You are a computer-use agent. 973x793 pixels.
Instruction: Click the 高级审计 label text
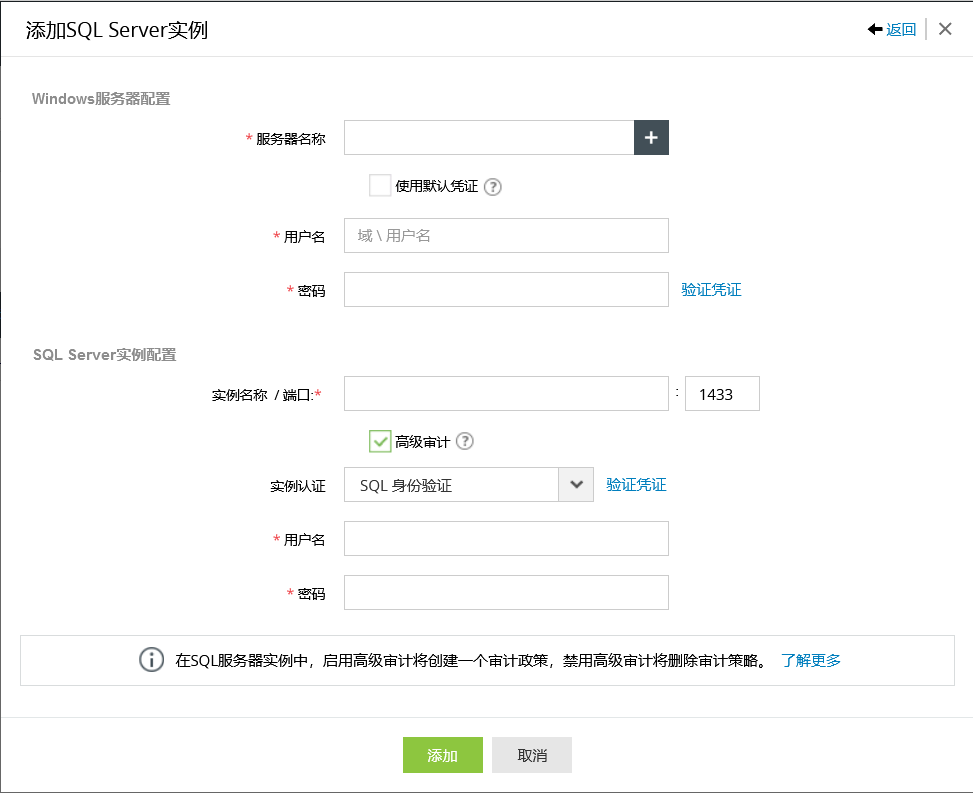click(422, 442)
